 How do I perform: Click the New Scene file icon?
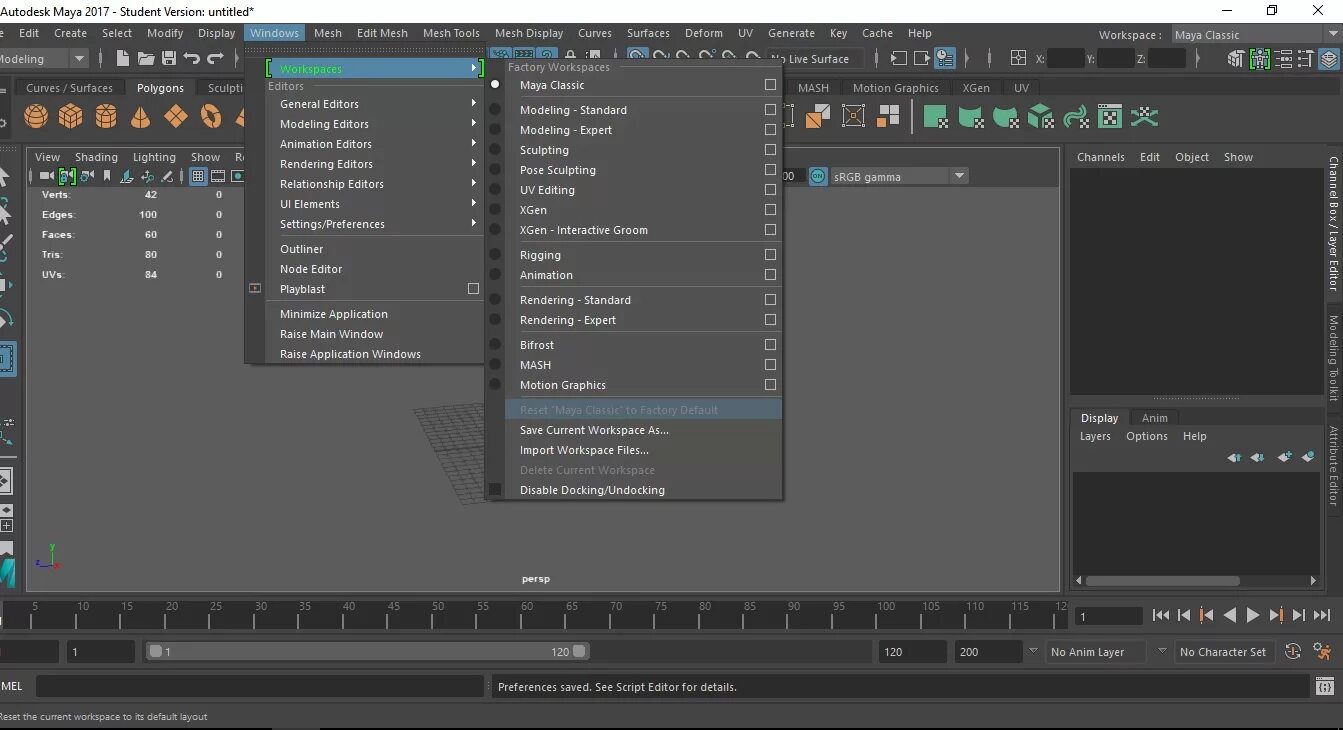point(122,59)
